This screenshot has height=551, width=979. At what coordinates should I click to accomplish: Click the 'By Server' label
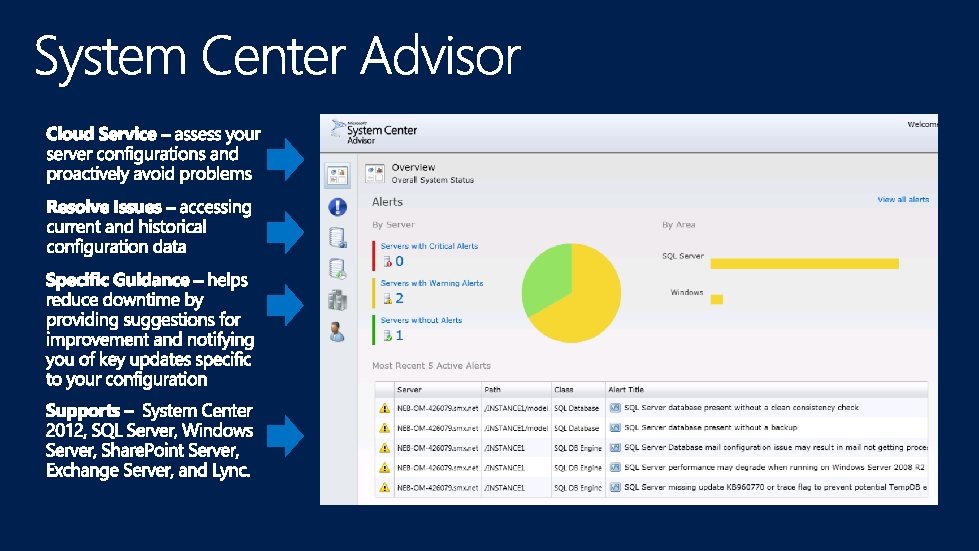(393, 225)
